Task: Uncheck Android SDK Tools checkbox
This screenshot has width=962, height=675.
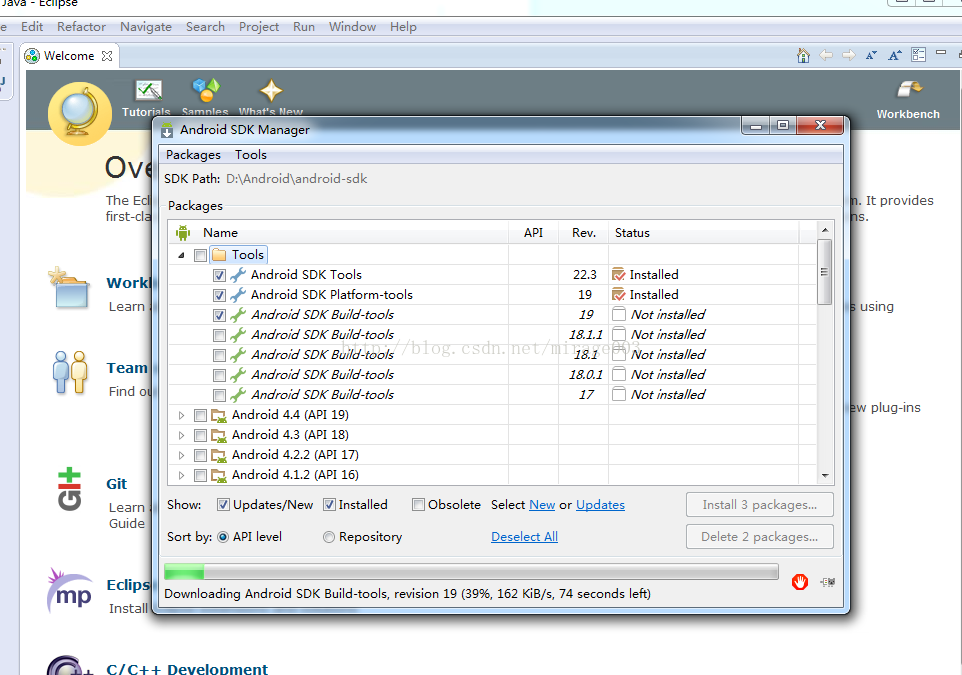Action: pyautogui.click(x=219, y=276)
